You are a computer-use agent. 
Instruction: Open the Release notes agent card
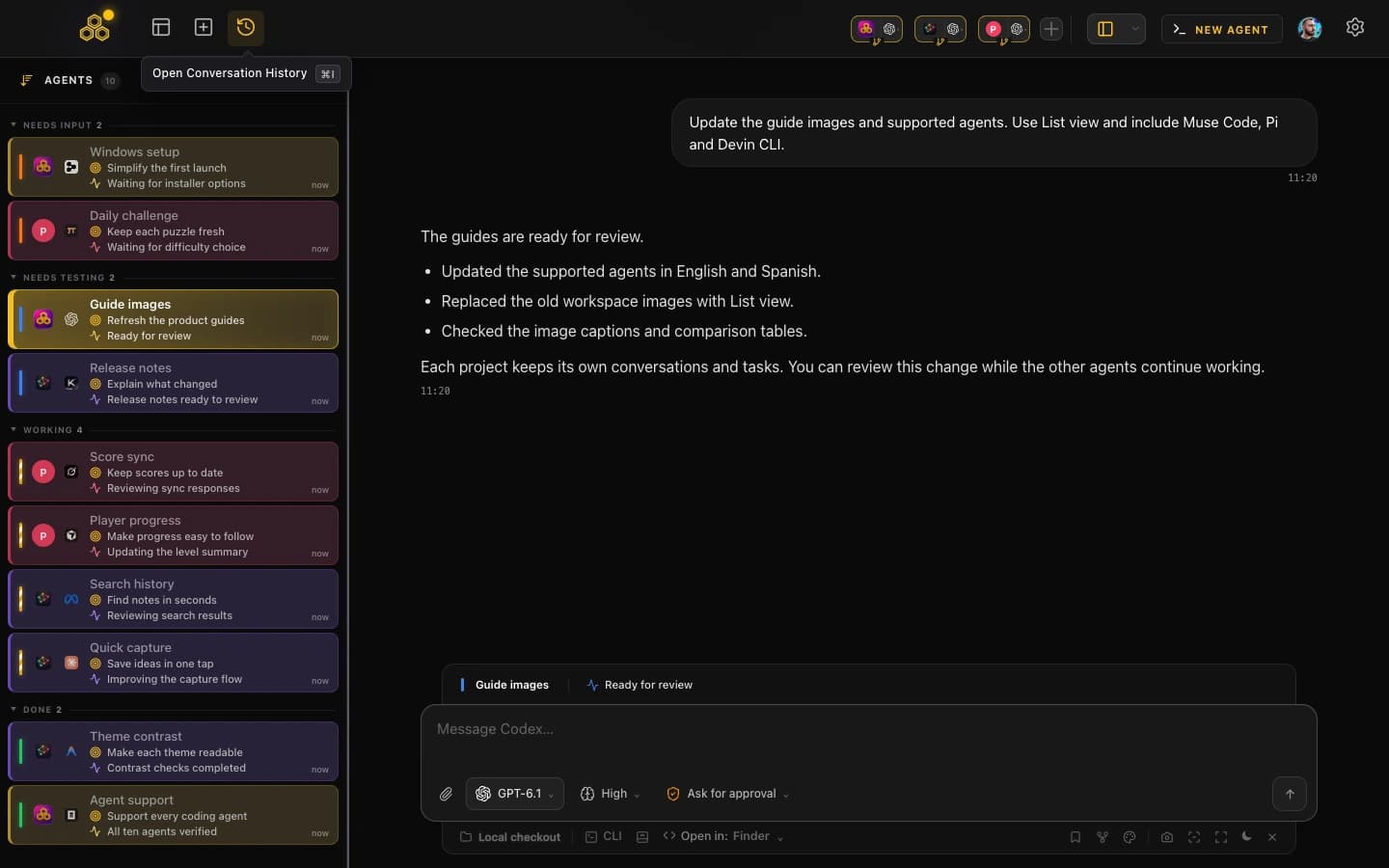pyautogui.click(x=174, y=383)
